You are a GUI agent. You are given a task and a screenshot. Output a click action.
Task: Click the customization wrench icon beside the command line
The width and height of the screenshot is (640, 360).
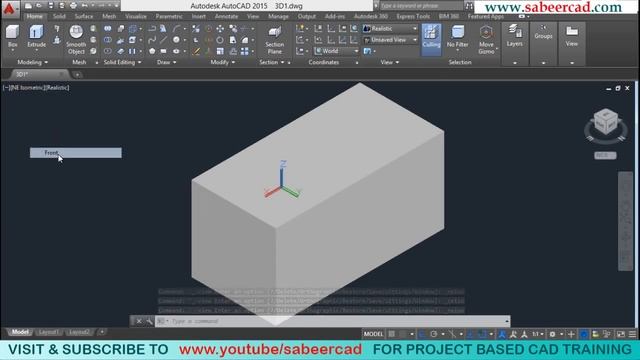pyautogui.click(x=149, y=321)
